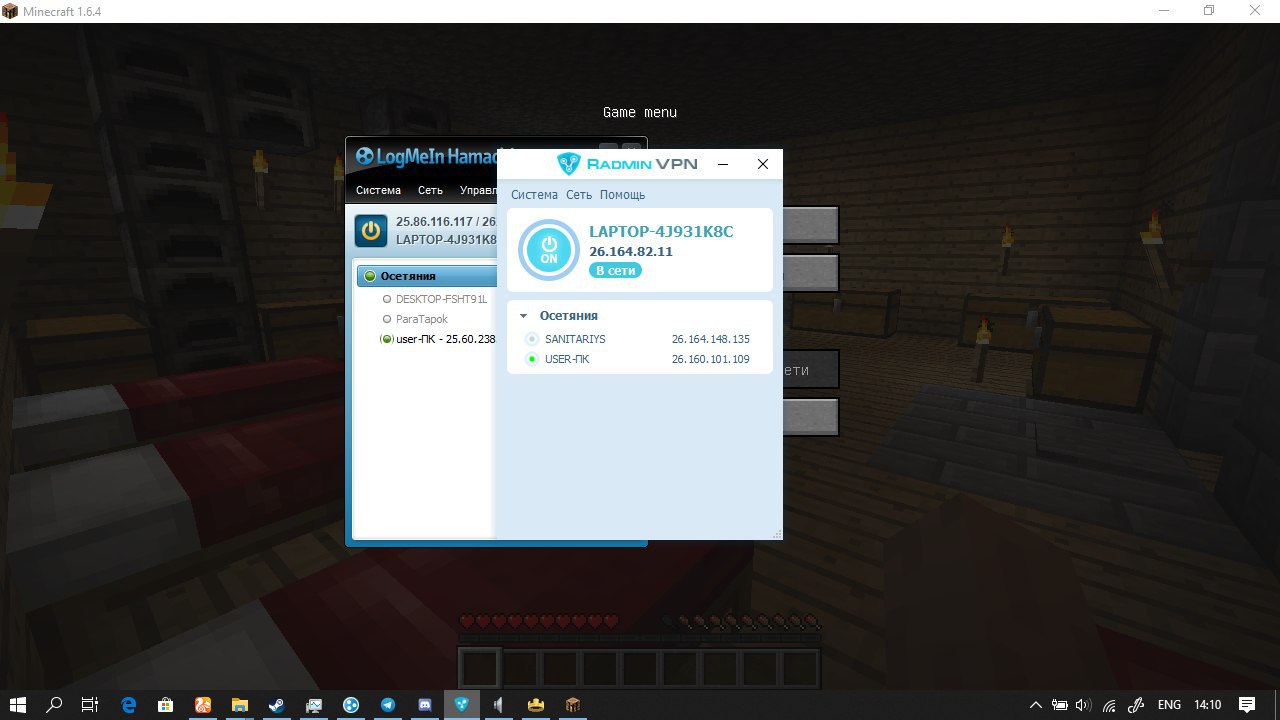
Task: Click the Осетяния network name in Radmin VPN
Action: tap(569, 316)
